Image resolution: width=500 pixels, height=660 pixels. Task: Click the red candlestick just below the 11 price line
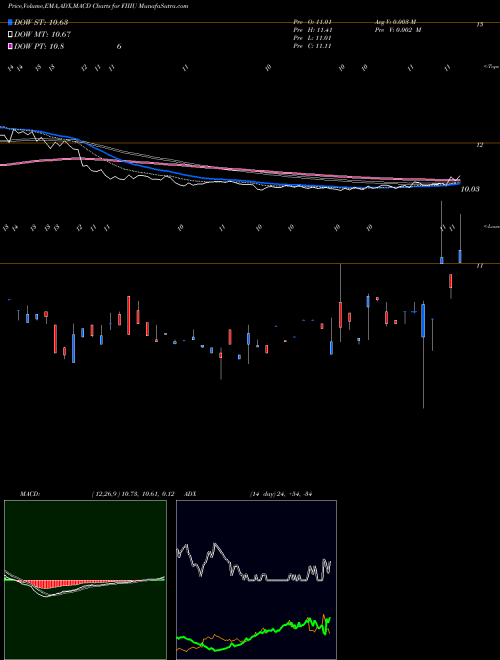(x=451, y=281)
